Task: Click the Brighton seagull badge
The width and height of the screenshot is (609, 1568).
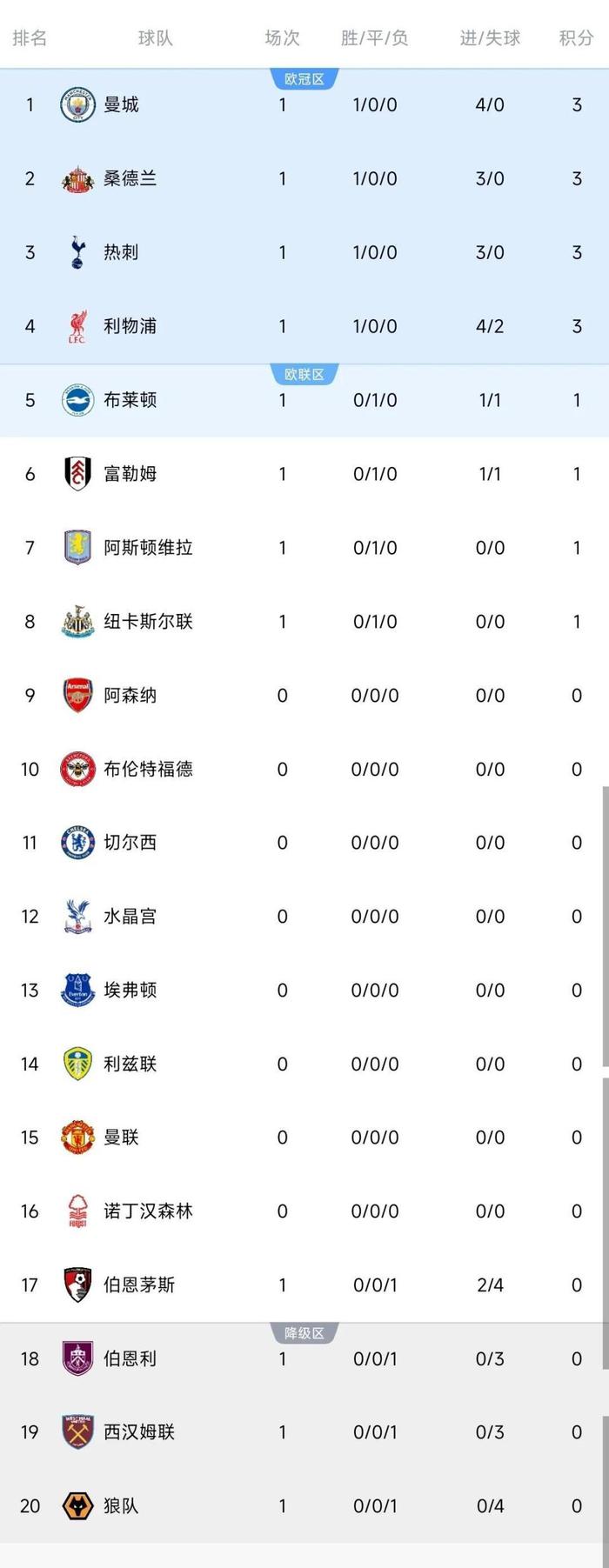Action: (77, 400)
